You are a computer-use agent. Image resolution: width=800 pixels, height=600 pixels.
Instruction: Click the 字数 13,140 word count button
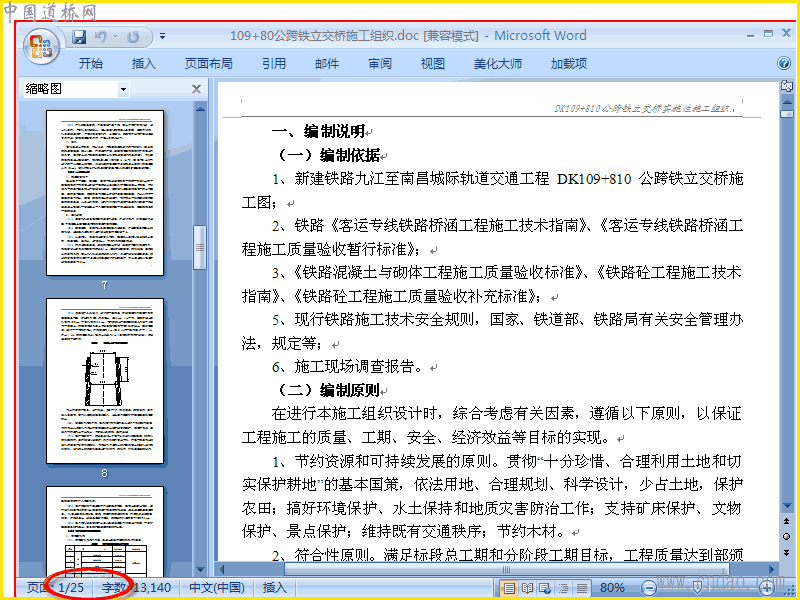pyautogui.click(x=136, y=588)
